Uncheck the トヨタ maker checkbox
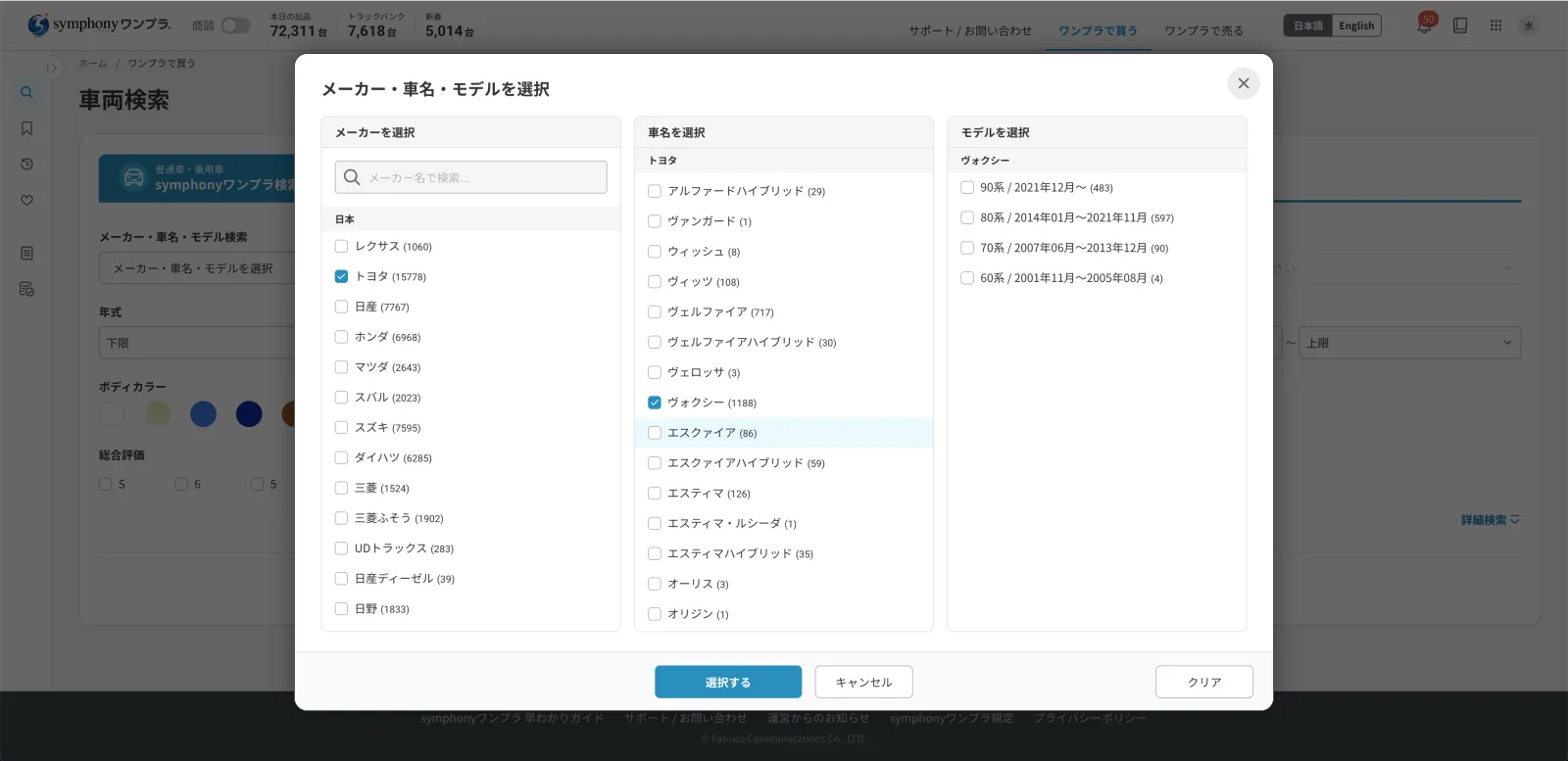 click(341, 276)
